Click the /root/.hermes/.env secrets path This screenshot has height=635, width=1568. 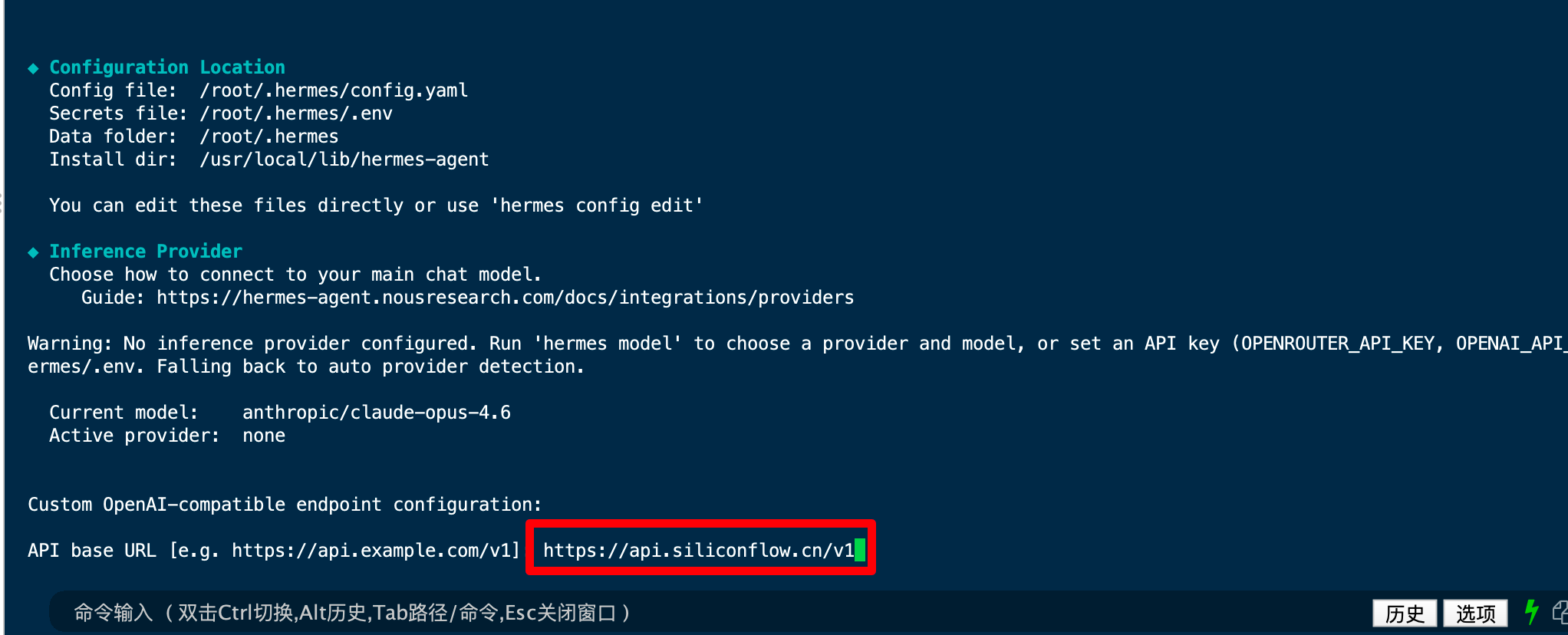coord(296,114)
